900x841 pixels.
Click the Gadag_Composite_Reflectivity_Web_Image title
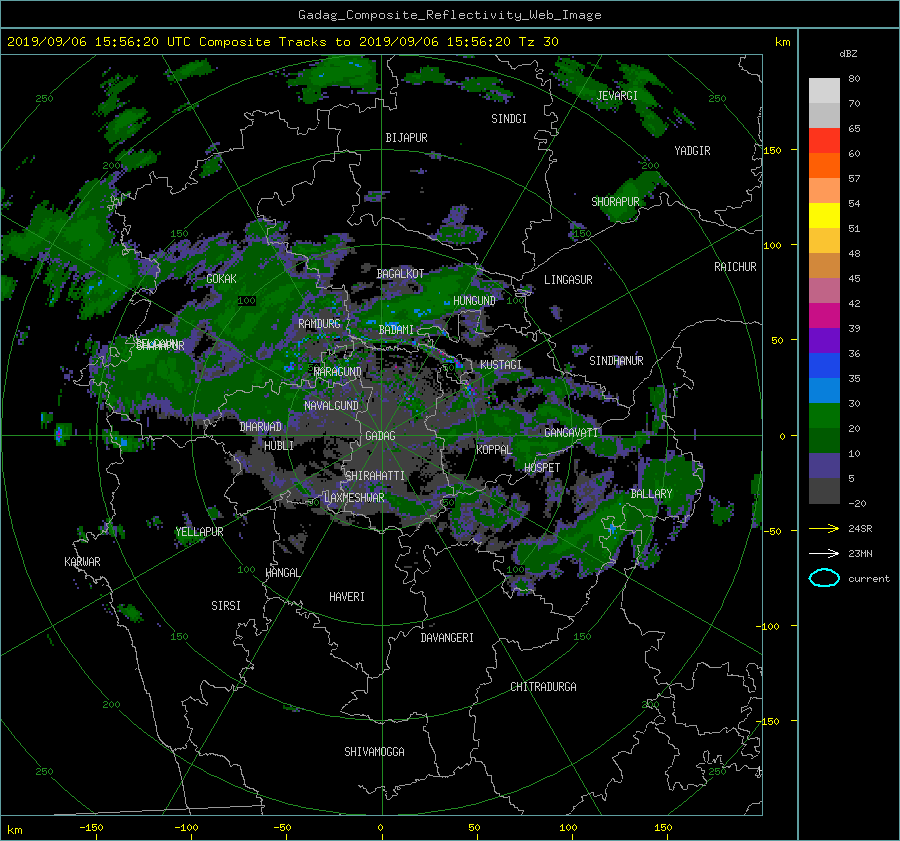449,15
